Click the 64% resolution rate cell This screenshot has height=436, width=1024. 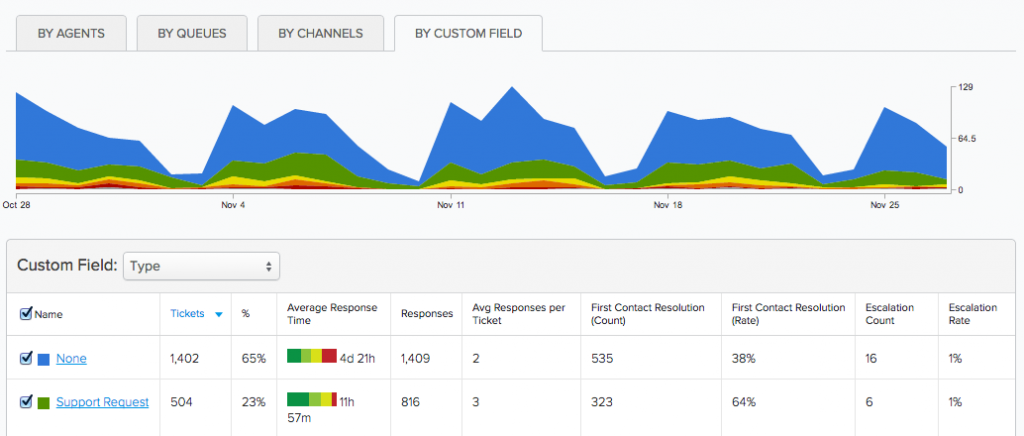[x=743, y=402]
